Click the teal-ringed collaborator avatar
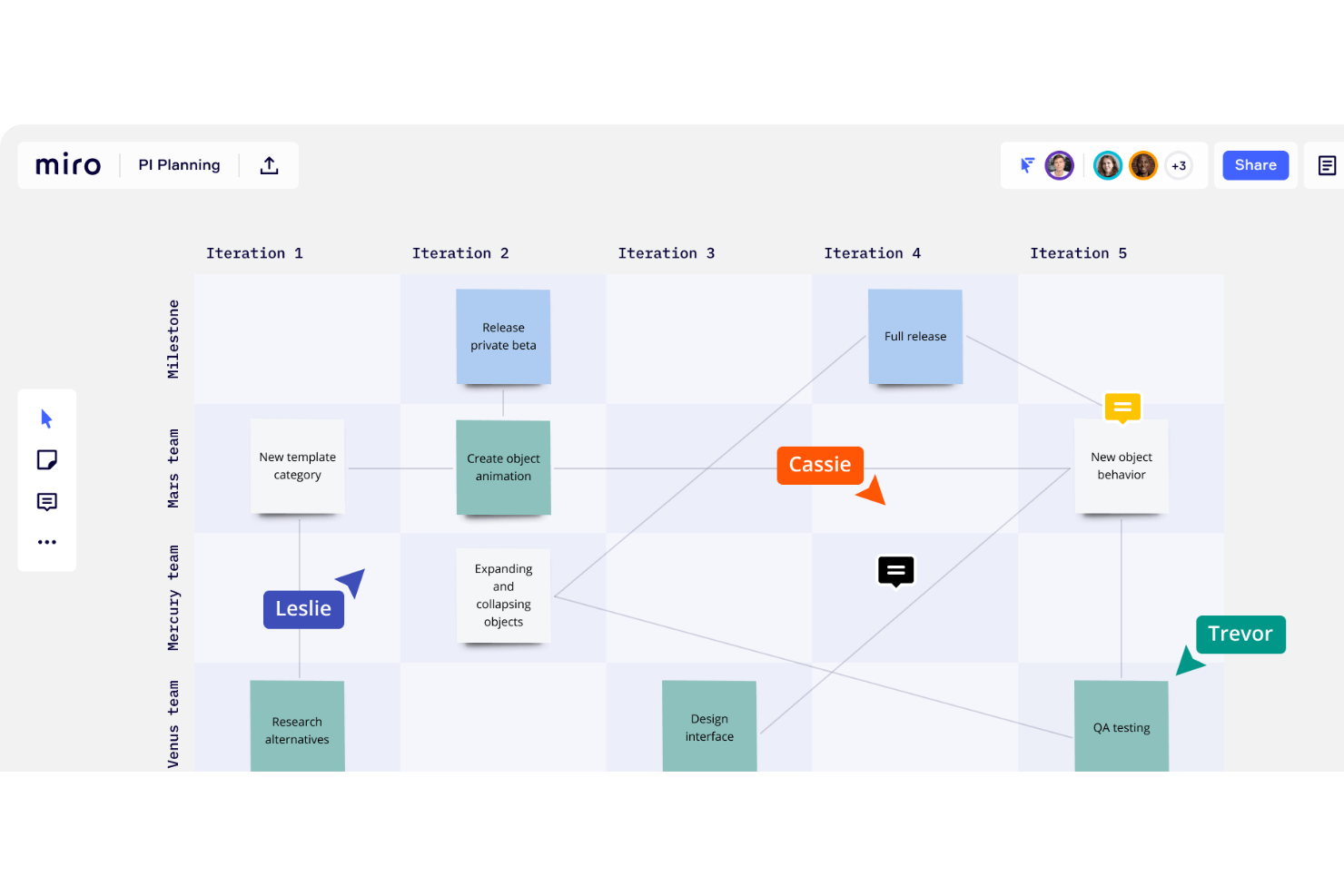Viewport: 1344px width, 896px height. pos(1107,165)
